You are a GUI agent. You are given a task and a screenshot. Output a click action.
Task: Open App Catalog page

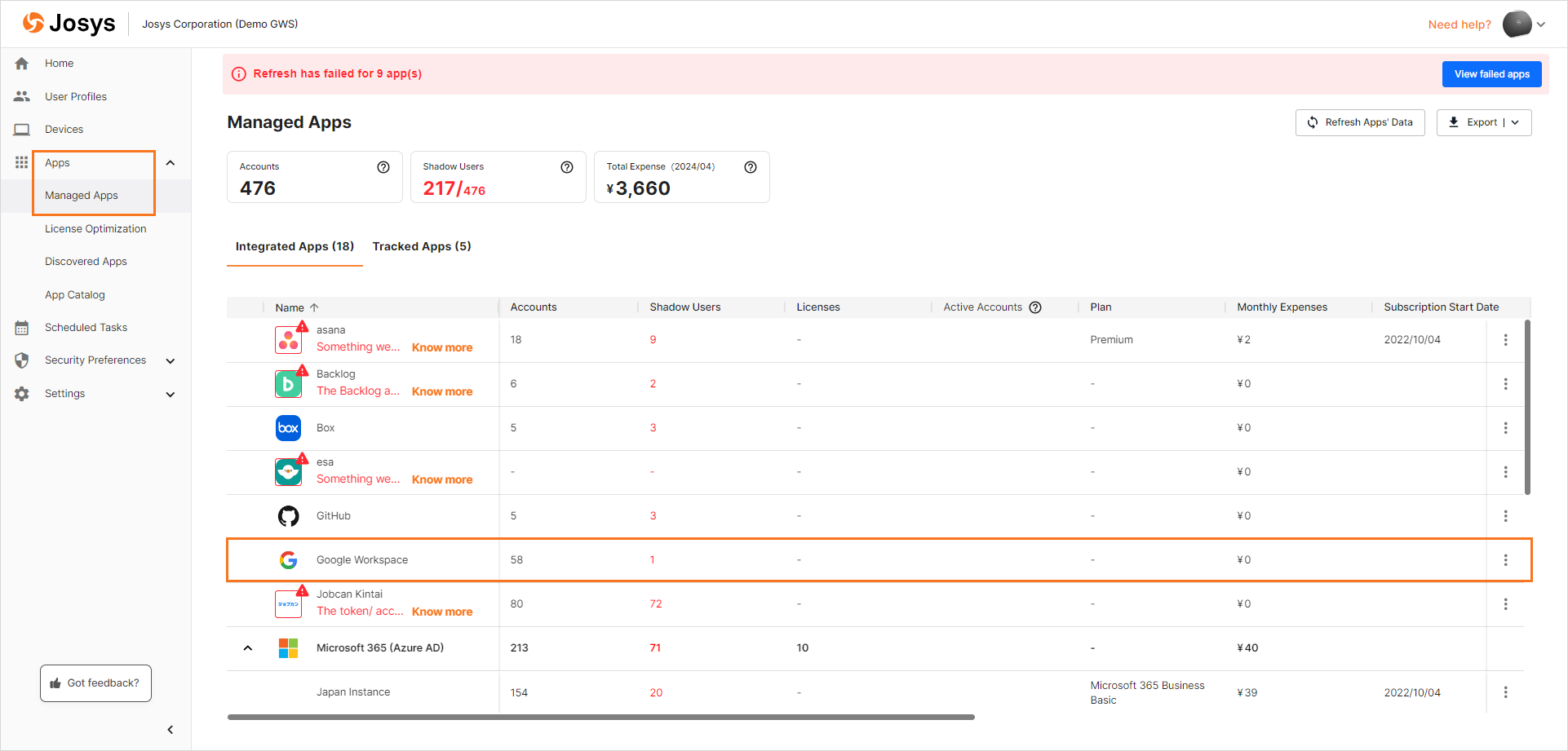point(75,295)
